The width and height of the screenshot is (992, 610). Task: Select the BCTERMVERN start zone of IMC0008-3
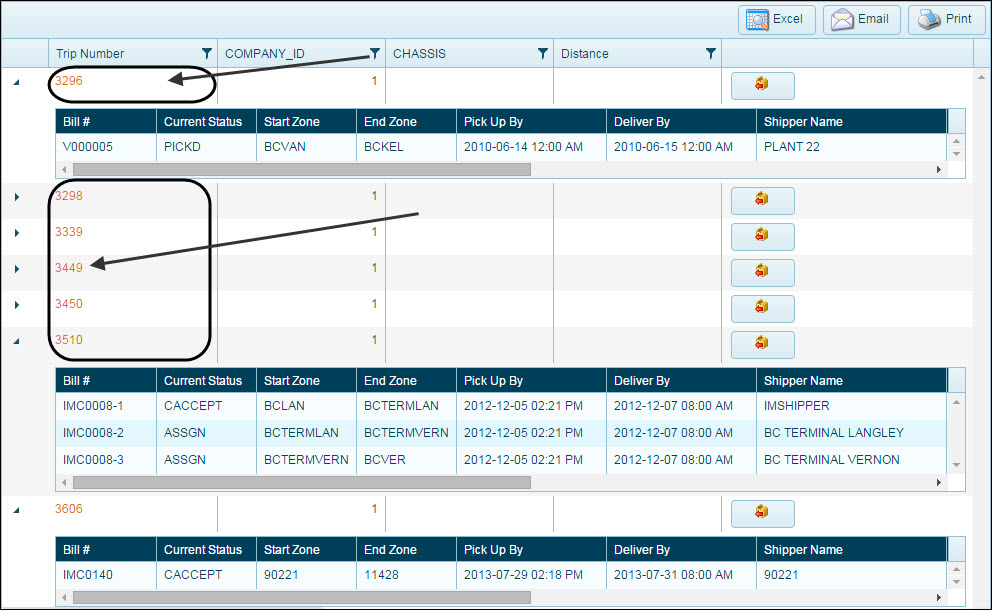pos(306,460)
